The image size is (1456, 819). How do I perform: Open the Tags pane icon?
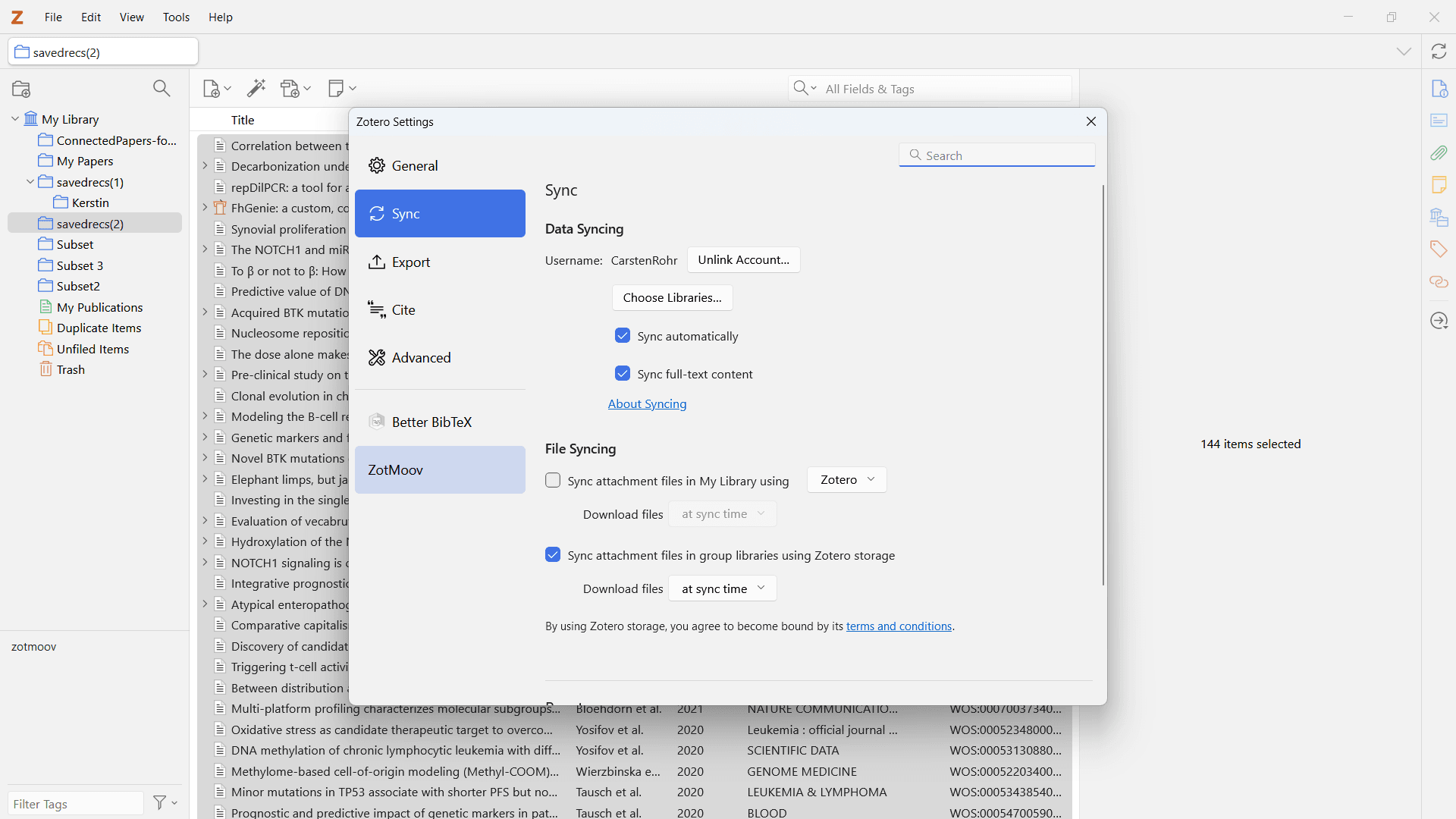[x=1439, y=249]
